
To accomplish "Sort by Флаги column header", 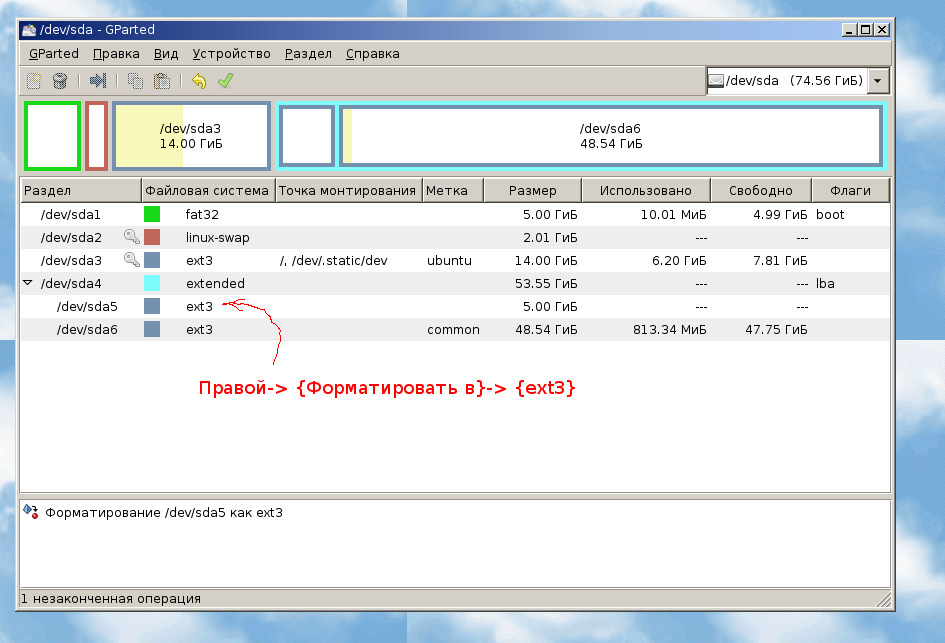I will click(x=850, y=190).
